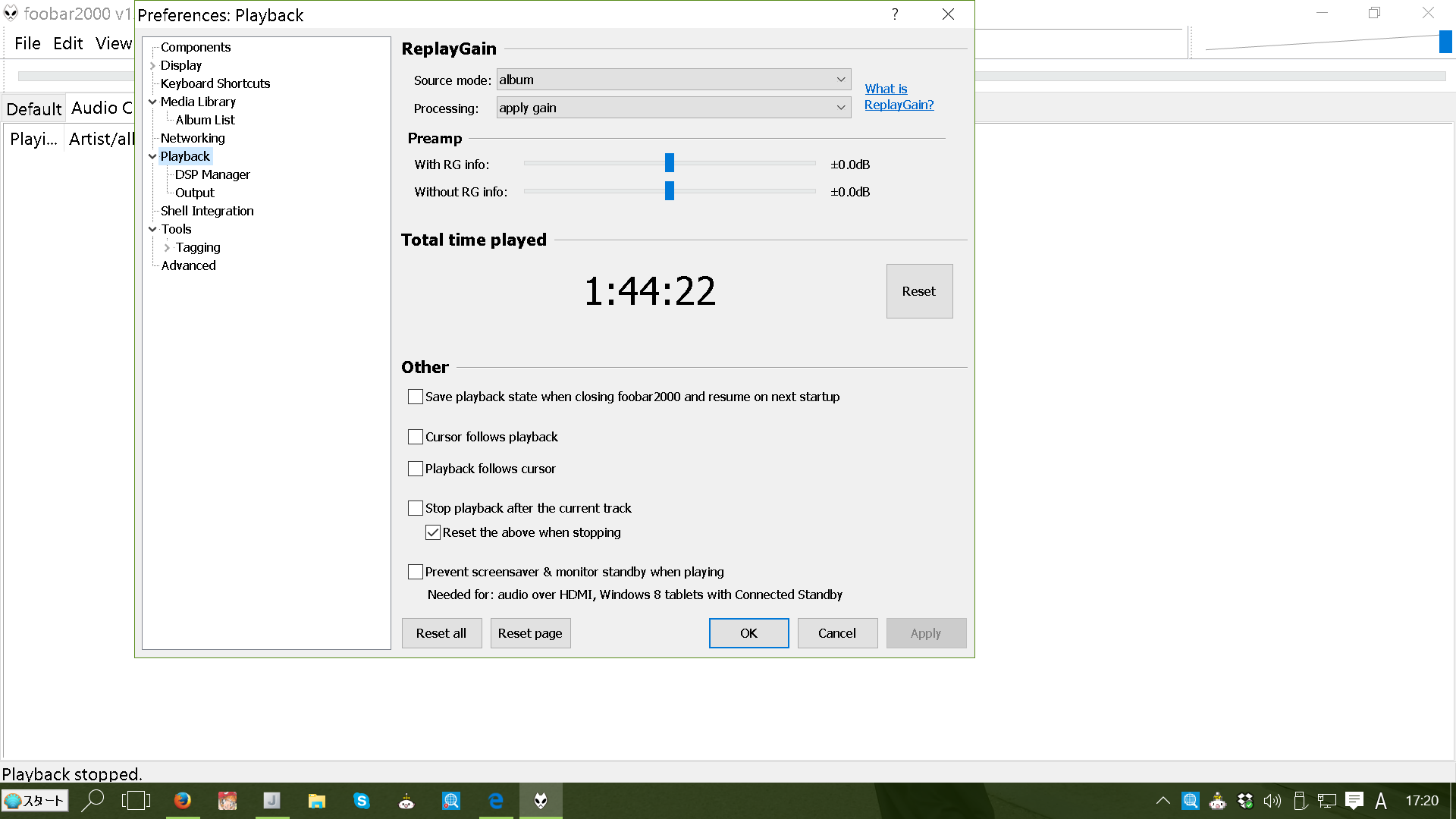Open the File menu
The width and height of the screenshot is (1456, 819).
pyautogui.click(x=27, y=43)
